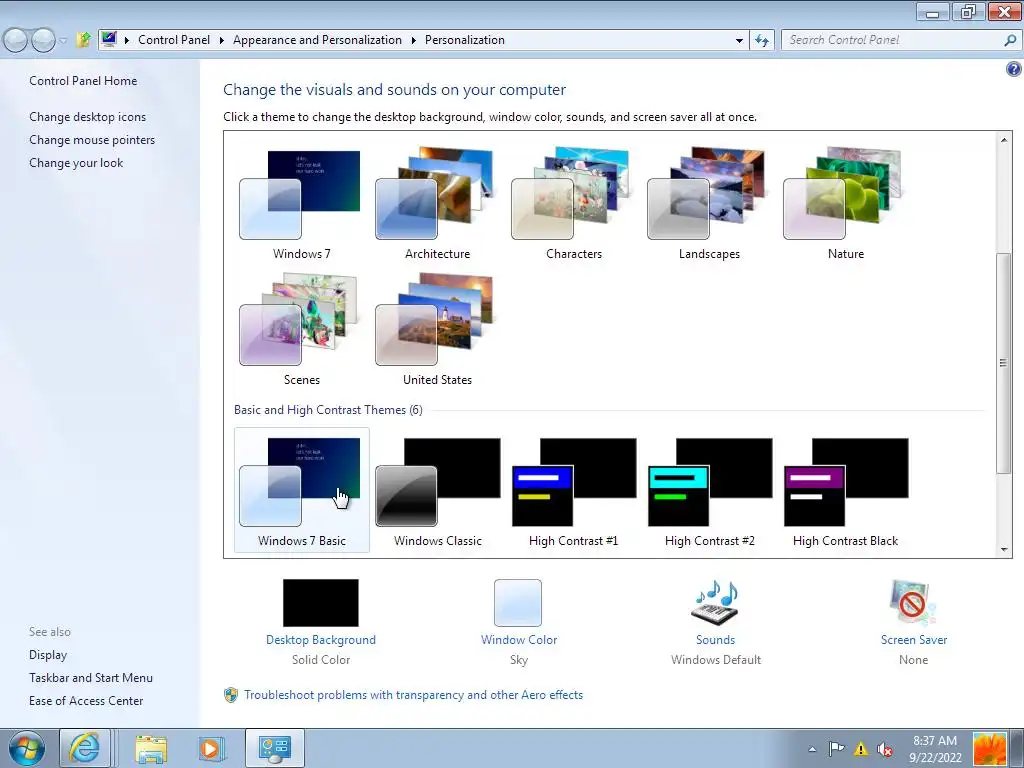
Task: Expand arrow before Control Panel breadcrumb
Action: coord(127,40)
